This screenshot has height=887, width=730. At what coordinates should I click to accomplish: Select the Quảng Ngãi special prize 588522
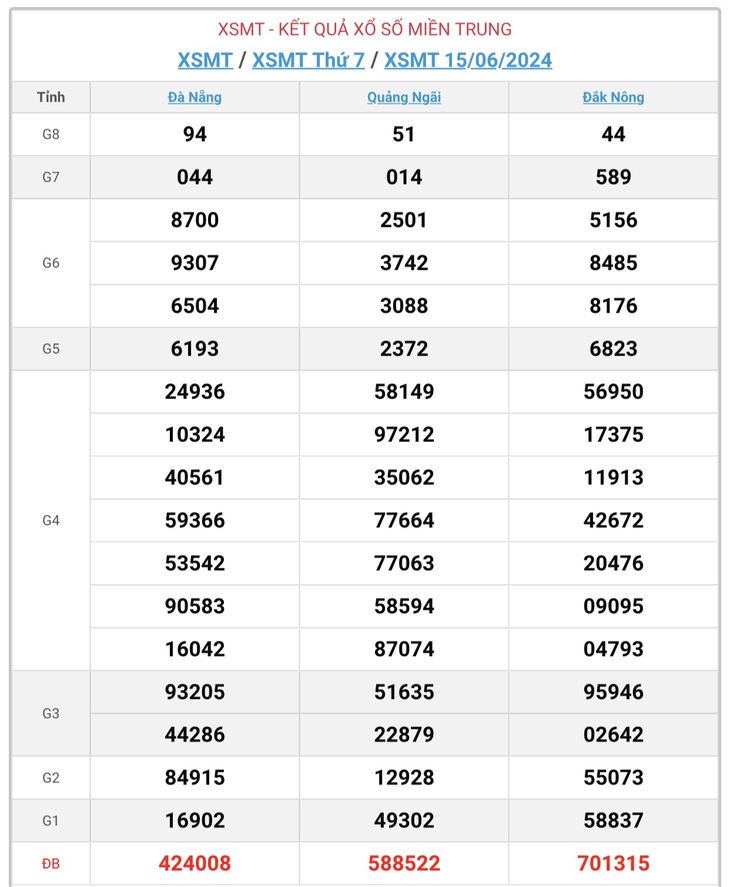point(404,863)
